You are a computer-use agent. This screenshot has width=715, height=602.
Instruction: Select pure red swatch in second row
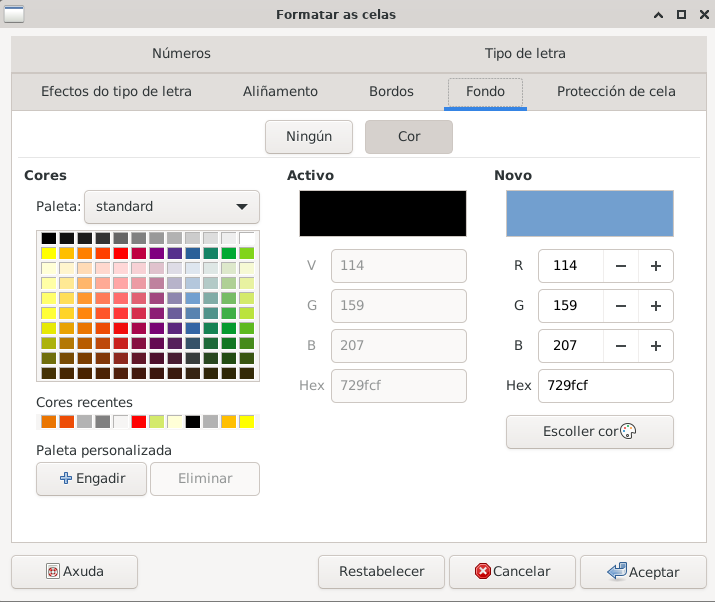121,253
